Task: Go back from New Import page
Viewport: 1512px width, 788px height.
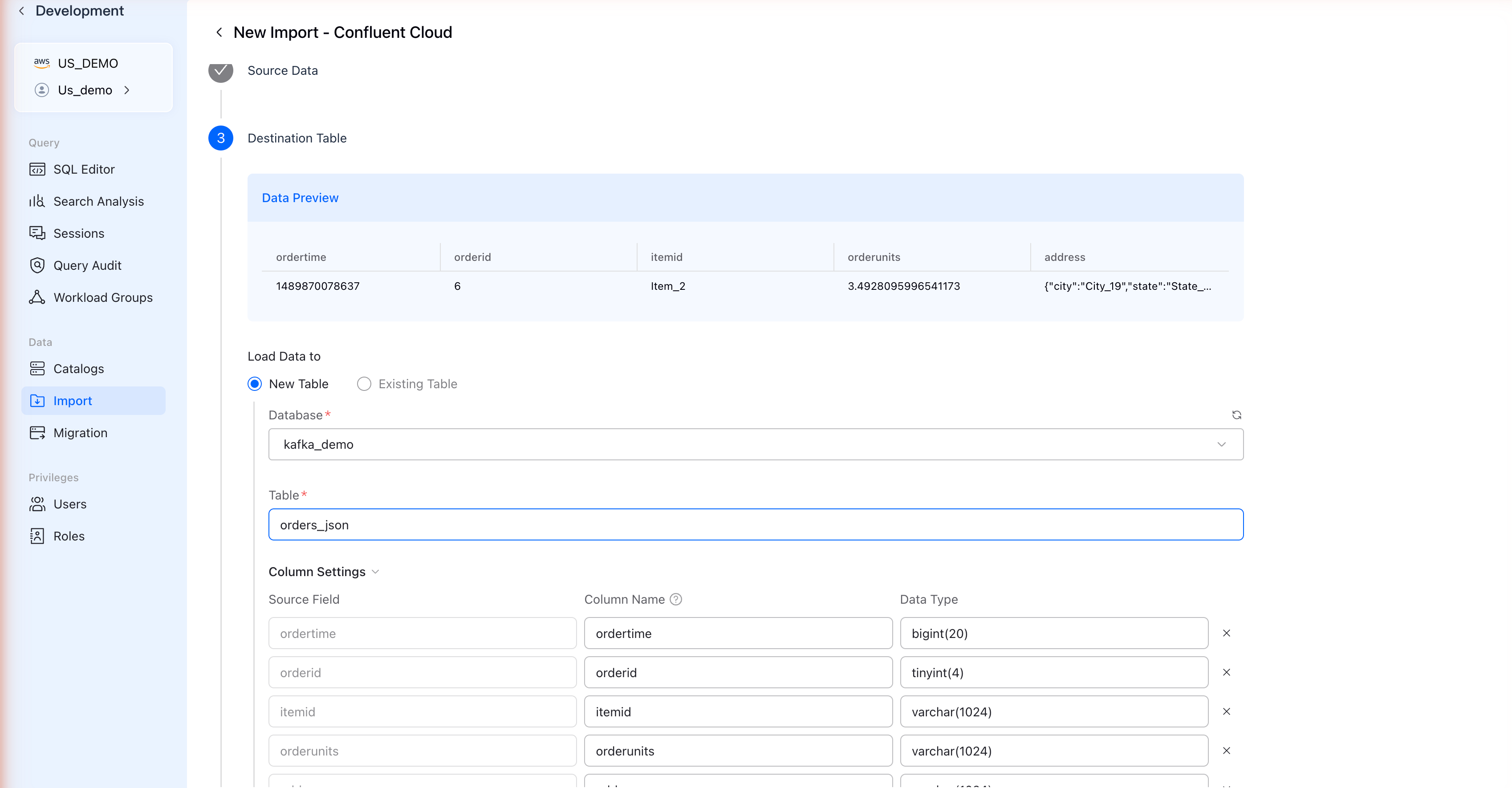Action: pos(219,32)
